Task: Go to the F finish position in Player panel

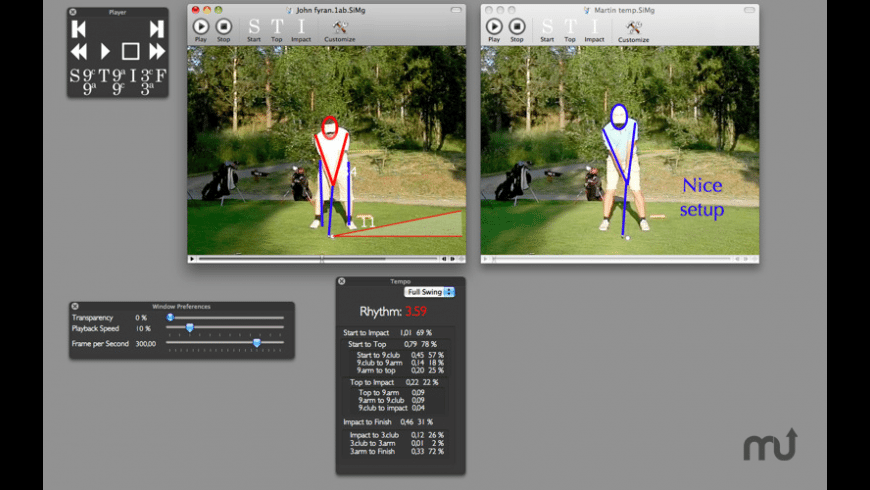Action: pos(160,75)
